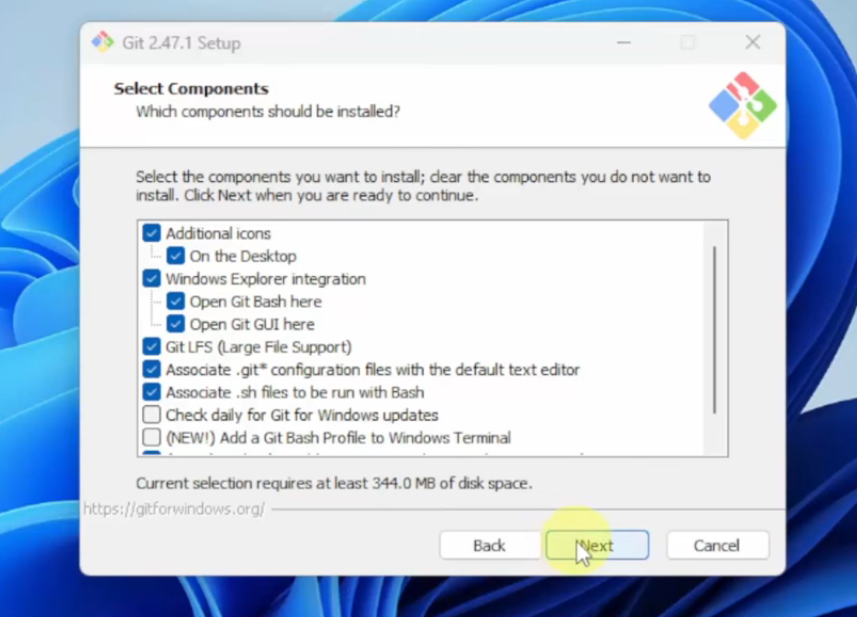The width and height of the screenshot is (857, 617).
Task: Click the components list scrollbar
Action: coord(714,330)
